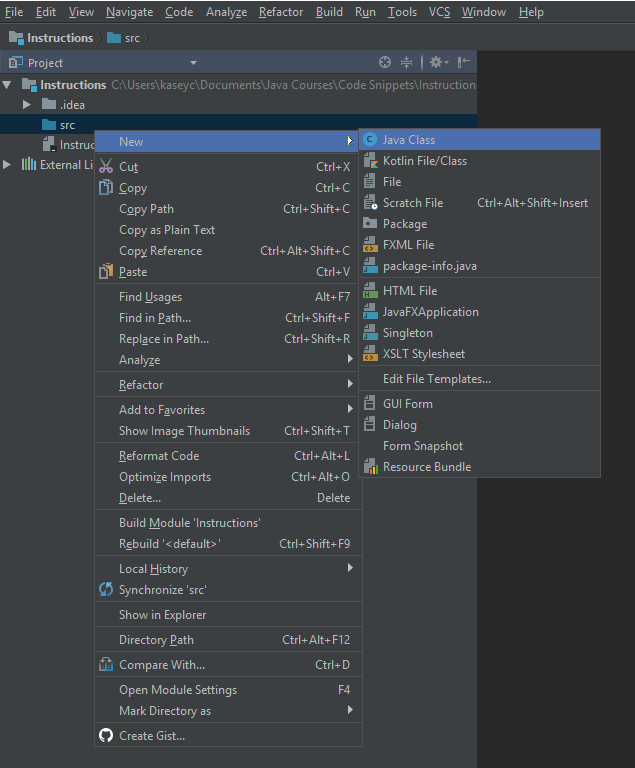Click the Package folder icon
Viewport: 635px width, 768px height.
tap(370, 223)
